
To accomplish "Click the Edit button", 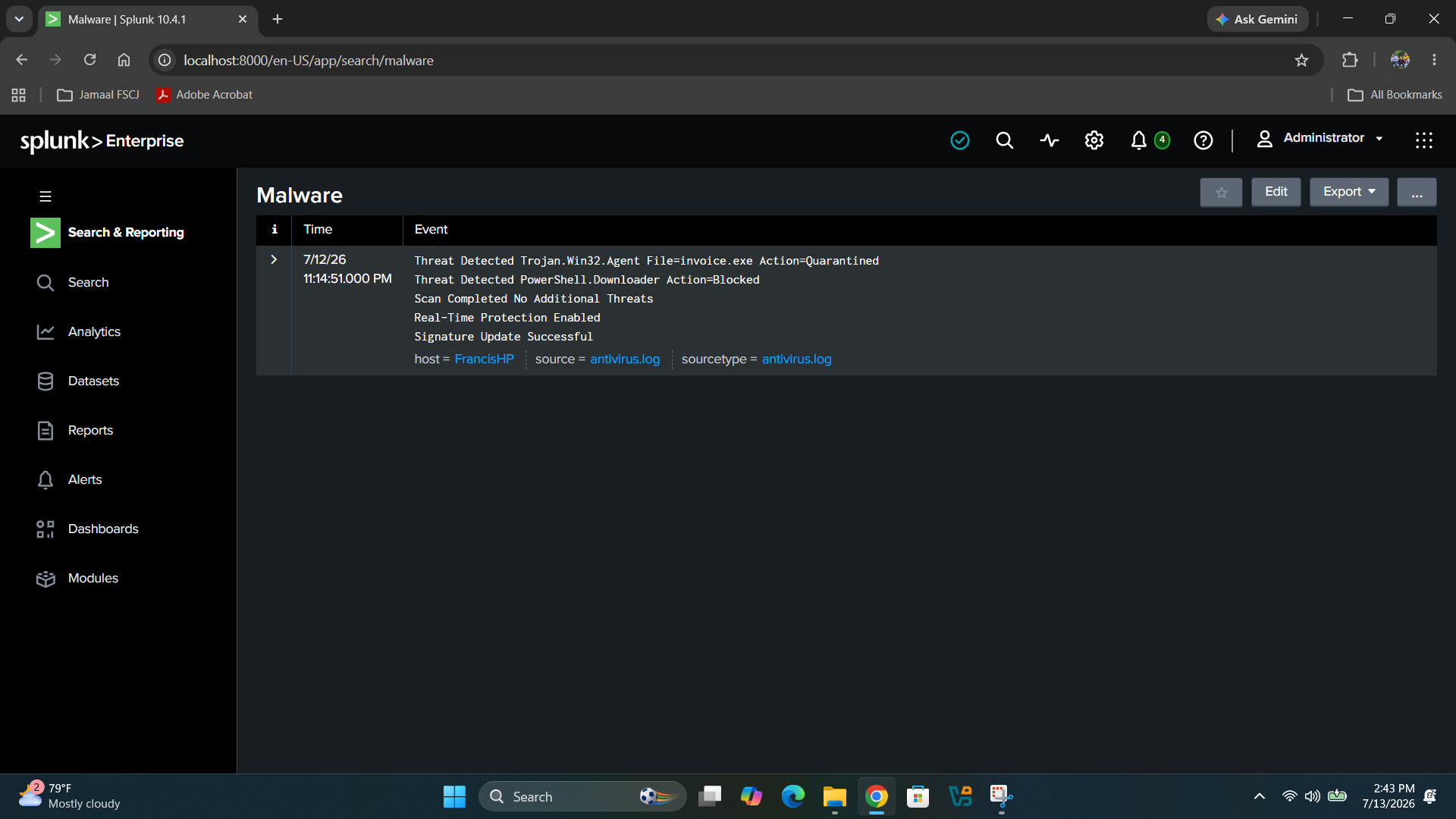I will [1276, 192].
